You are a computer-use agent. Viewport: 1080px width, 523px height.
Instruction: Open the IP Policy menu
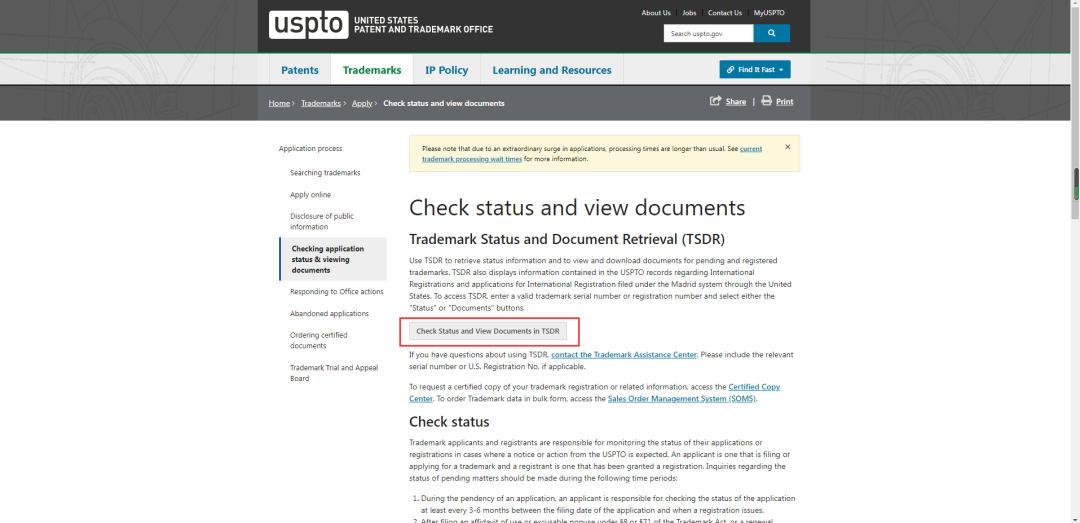[x=446, y=70]
